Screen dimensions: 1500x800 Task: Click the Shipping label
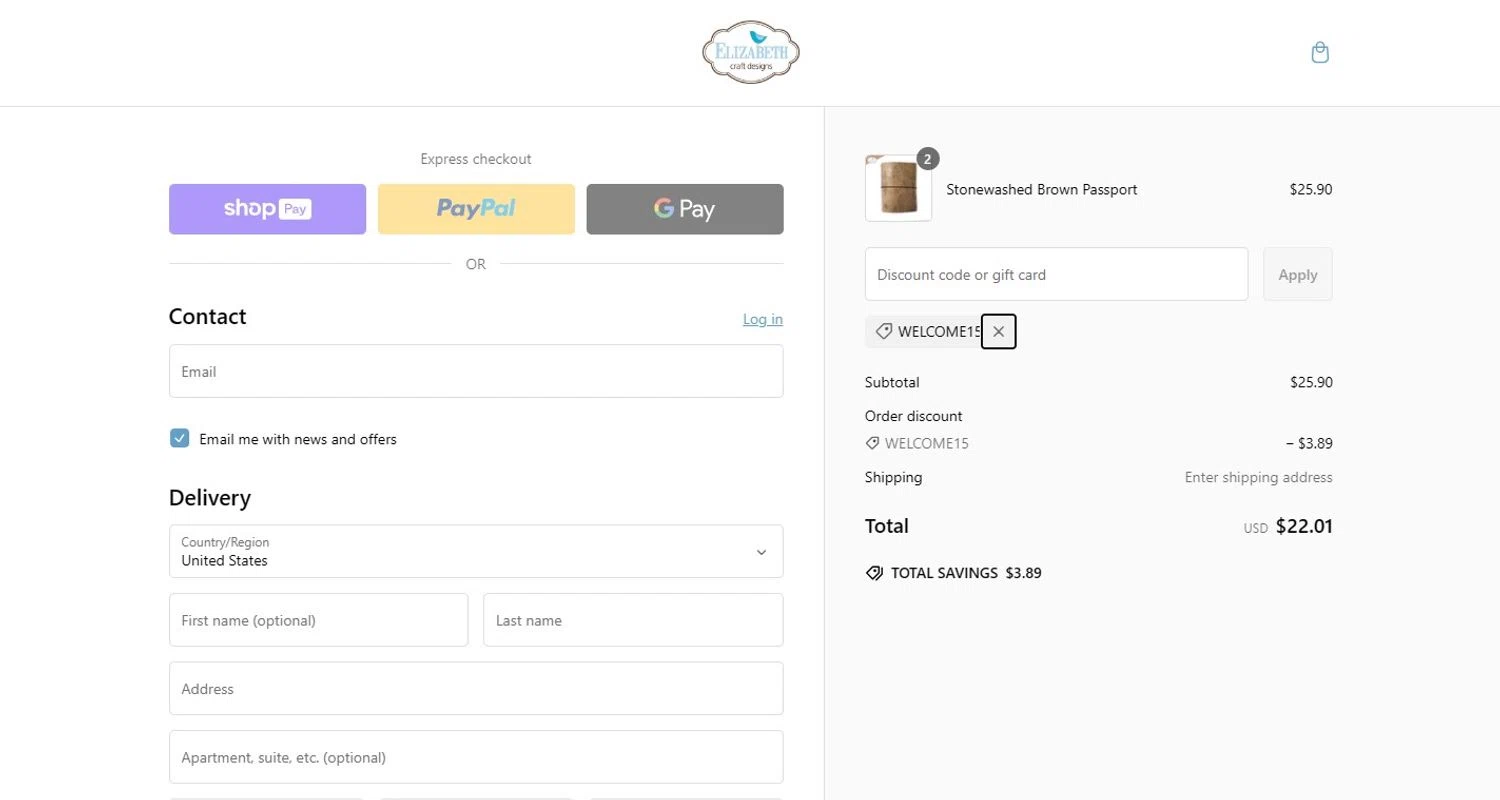tap(894, 477)
